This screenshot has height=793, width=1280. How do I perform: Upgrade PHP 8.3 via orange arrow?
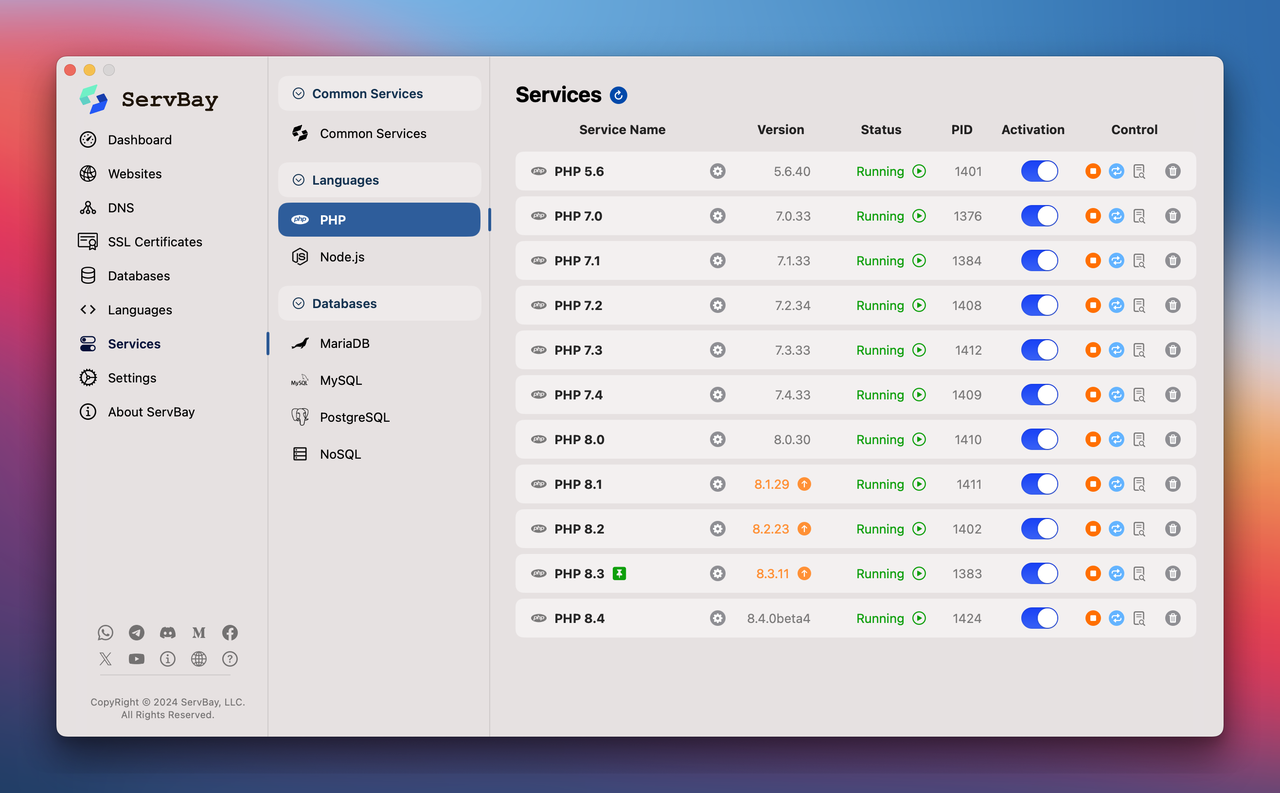(x=804, y=573)
